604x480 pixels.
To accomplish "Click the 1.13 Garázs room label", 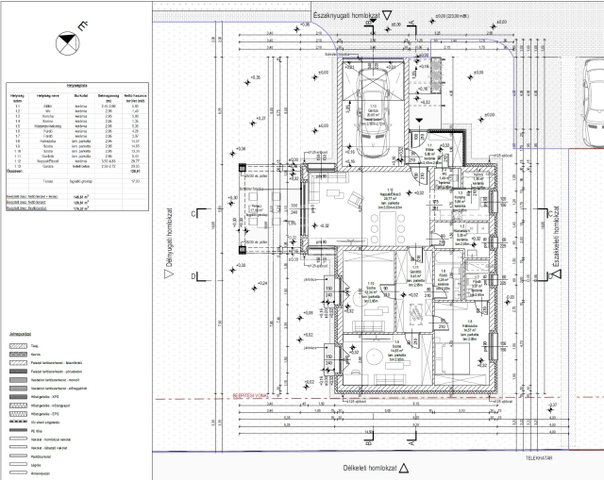I will coord(373,114).
